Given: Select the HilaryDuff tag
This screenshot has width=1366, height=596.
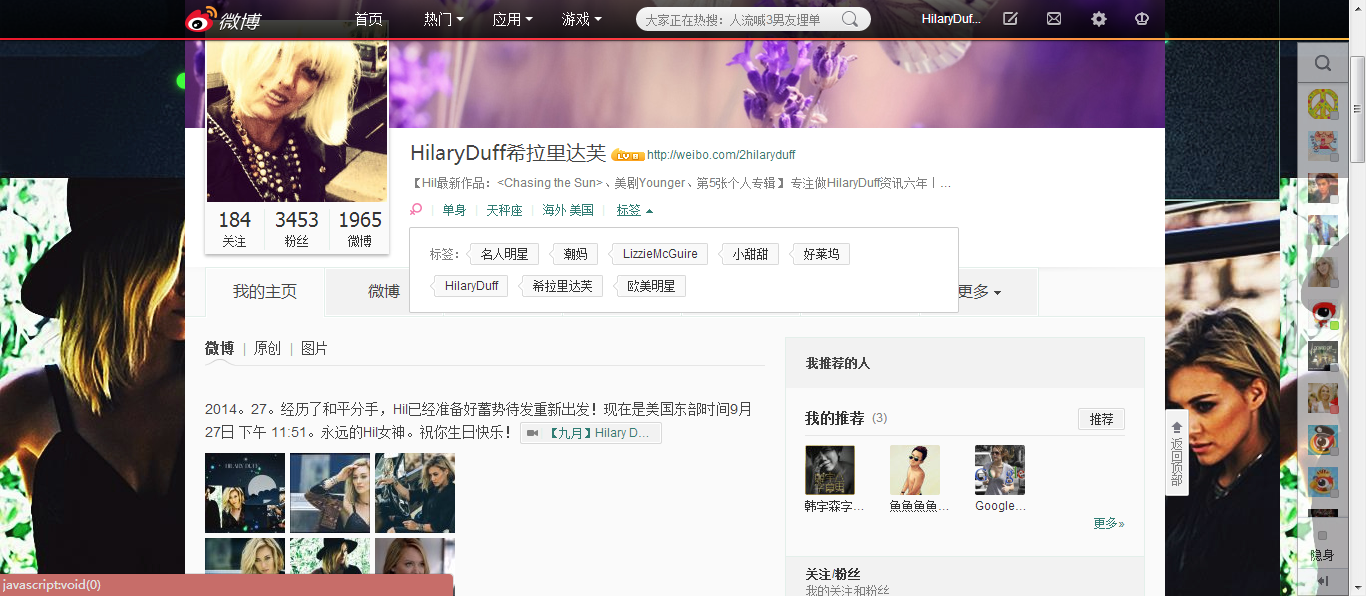Looking at the screenshot, I should [x=470, y=286].
